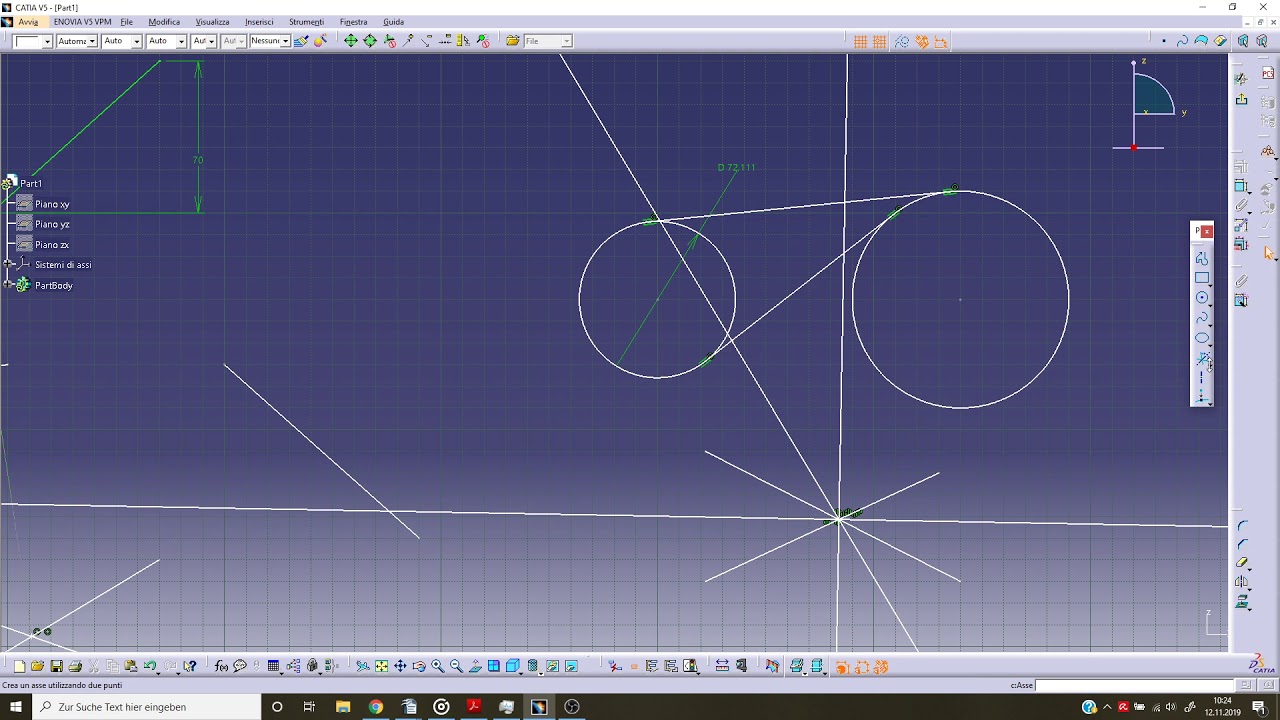This screenshot has height=720, width=1280.
Task: Toggle Dimensional Constraints icon
Action: pyautogui.click(x=941, y=42)
